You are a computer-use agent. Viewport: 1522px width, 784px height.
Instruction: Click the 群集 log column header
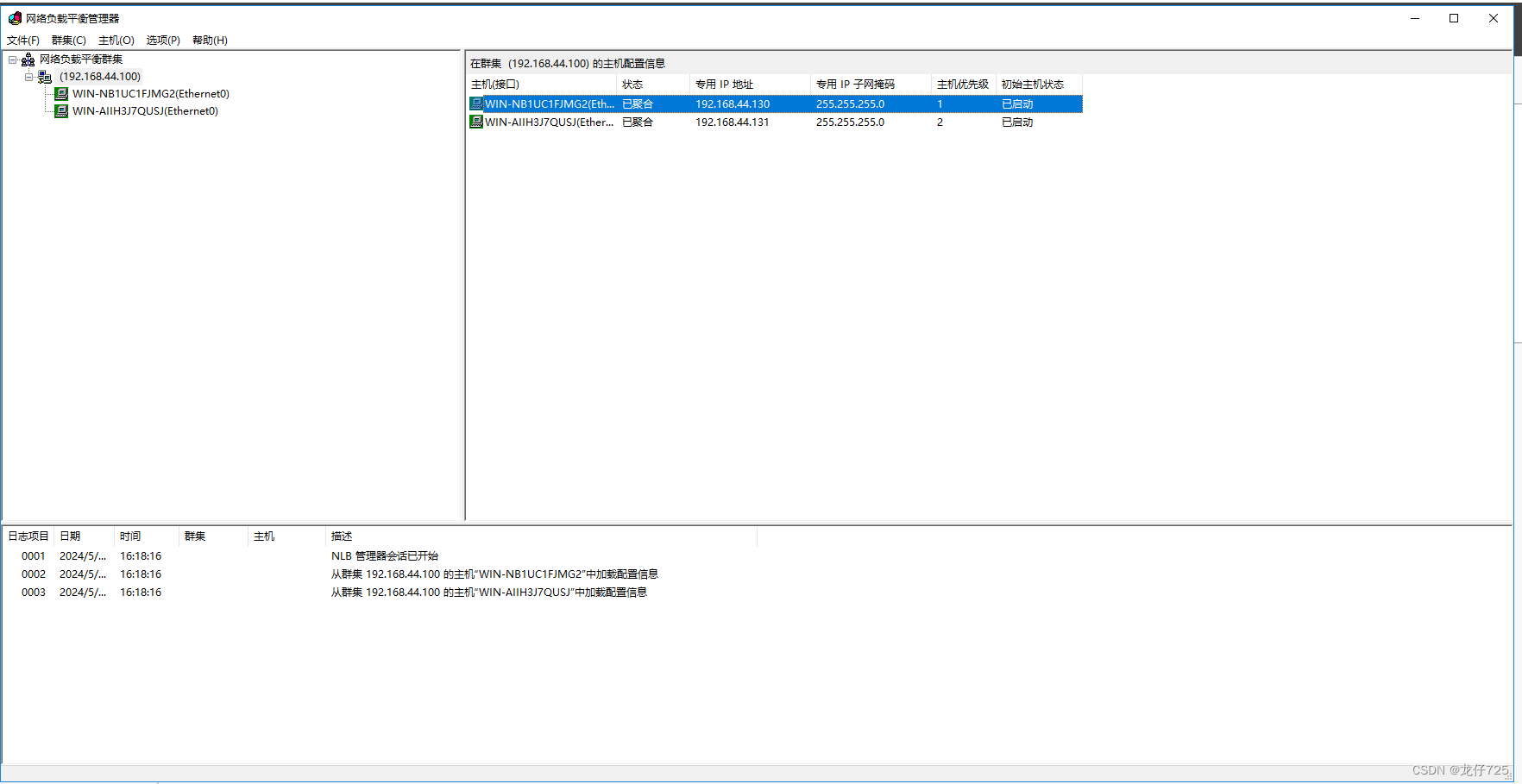[213, 536]
